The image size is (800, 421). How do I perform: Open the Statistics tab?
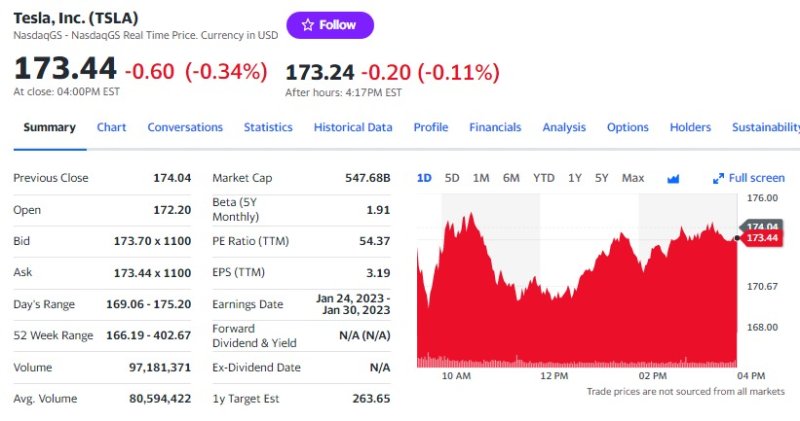click(268, 127)
